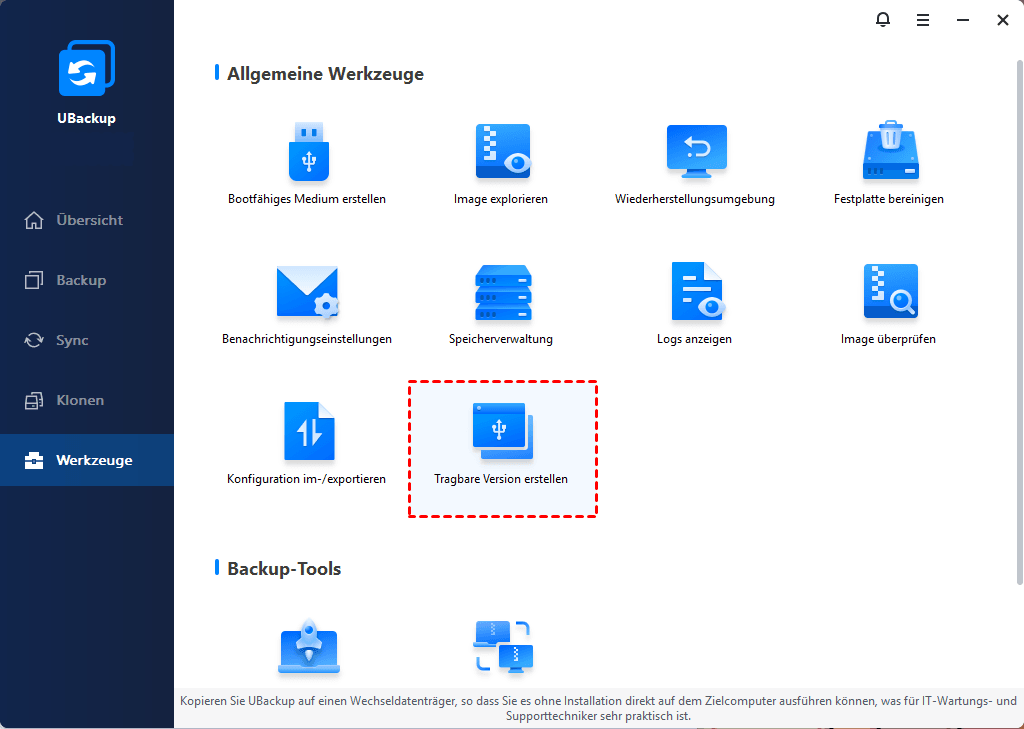This screenshot has width=1024, height=729.
Task: Open the hamburger menu in title bar
Action: [923, 20]
